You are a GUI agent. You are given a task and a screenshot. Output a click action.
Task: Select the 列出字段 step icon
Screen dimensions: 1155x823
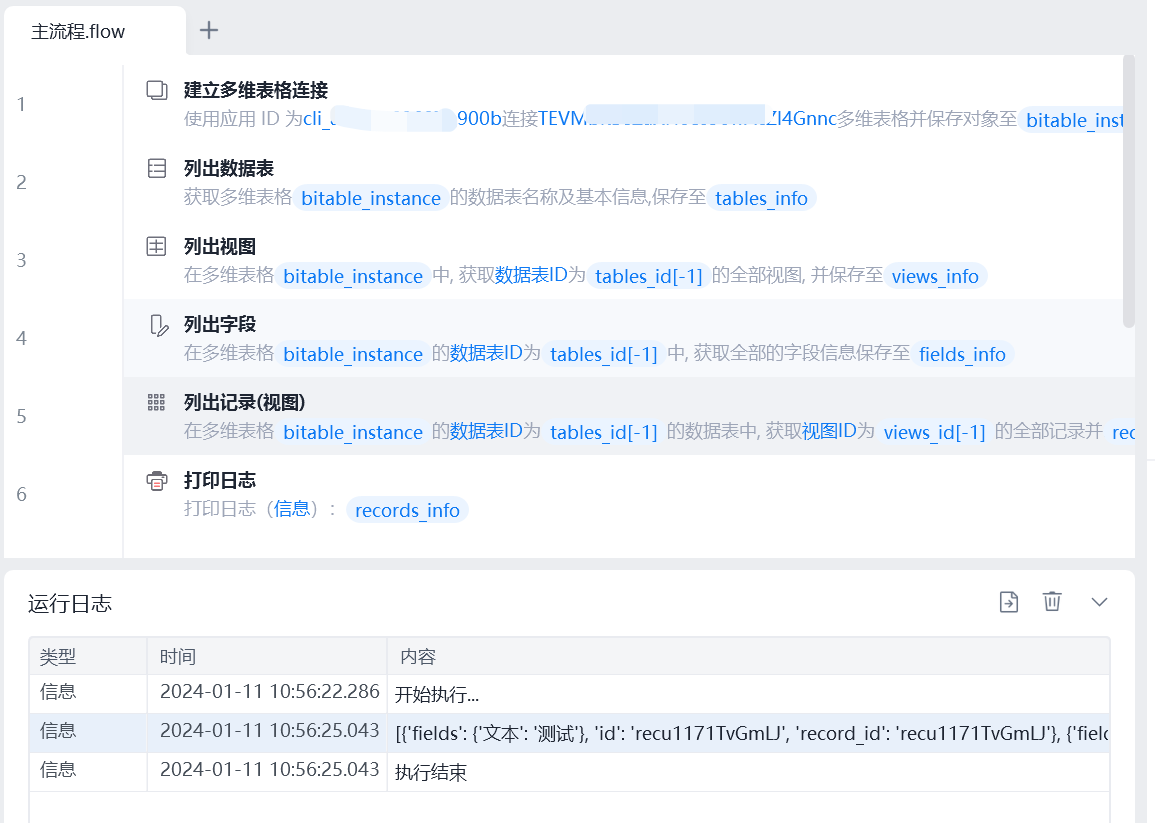(158, 325)
